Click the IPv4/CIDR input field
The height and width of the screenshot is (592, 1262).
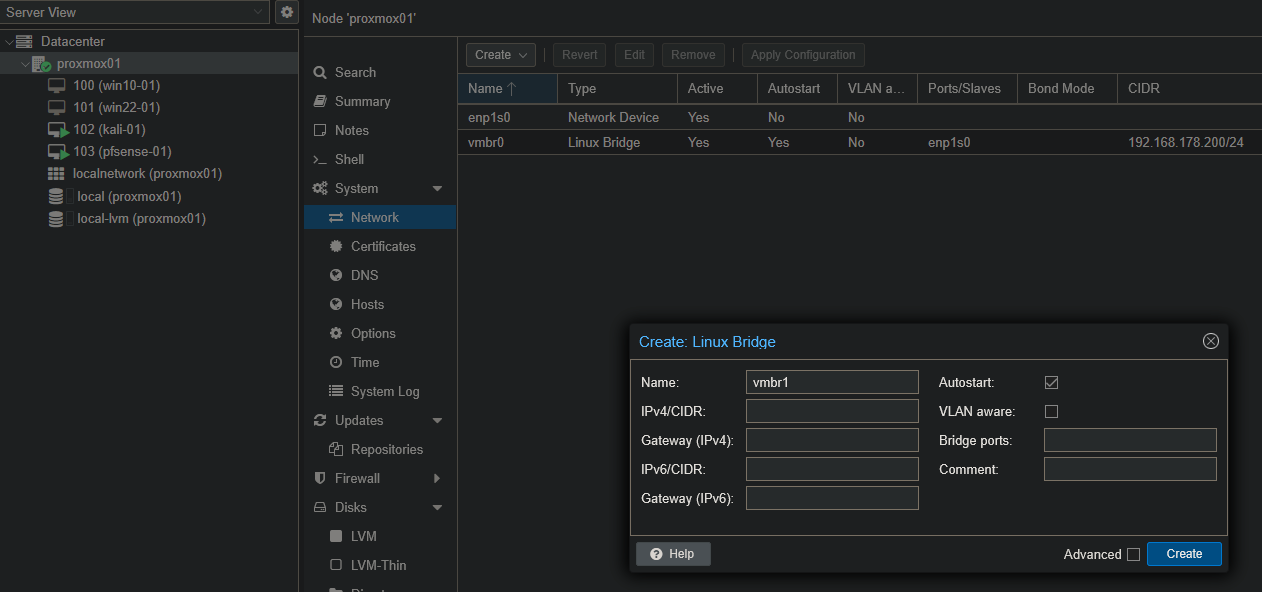tap(832, 411)
